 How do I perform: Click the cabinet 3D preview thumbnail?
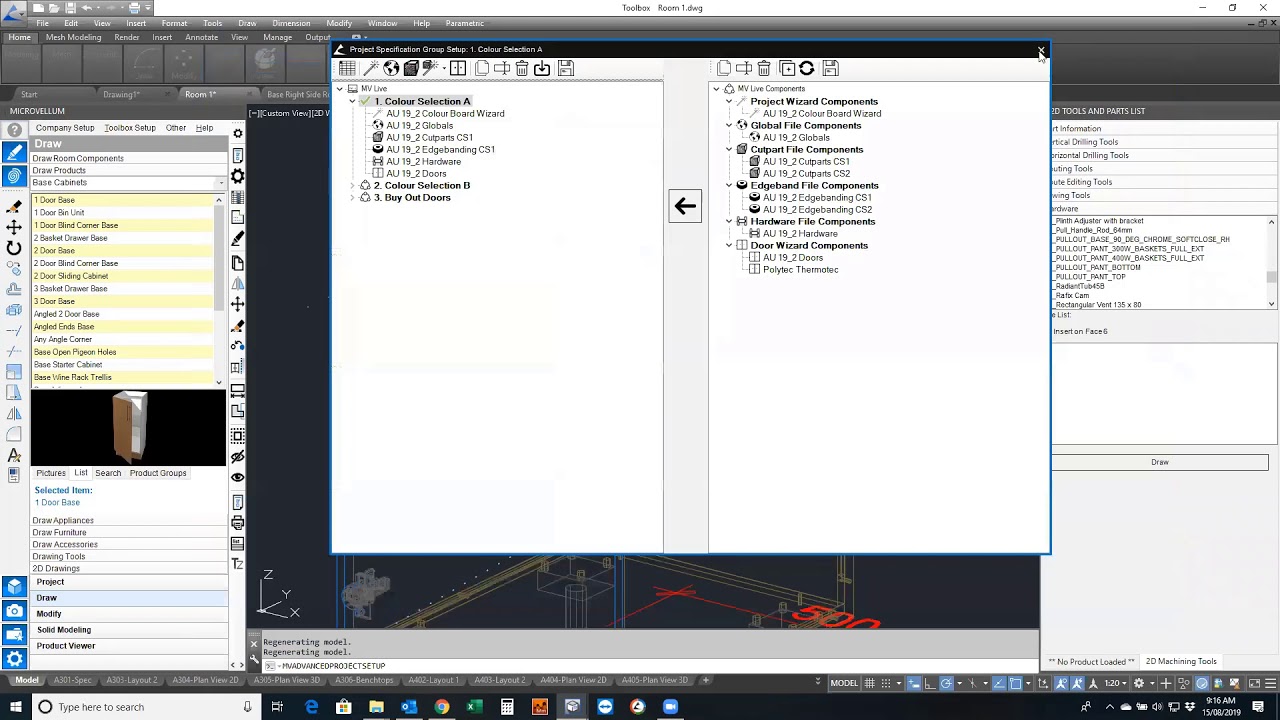pyautogui.click(x=129, y=427)
